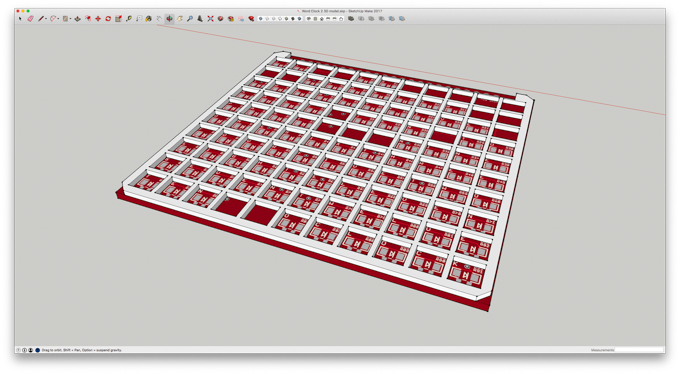This screenshot has height=374, width=680.
Task: Click Zoom Extents icon
Action: (210, 19)
